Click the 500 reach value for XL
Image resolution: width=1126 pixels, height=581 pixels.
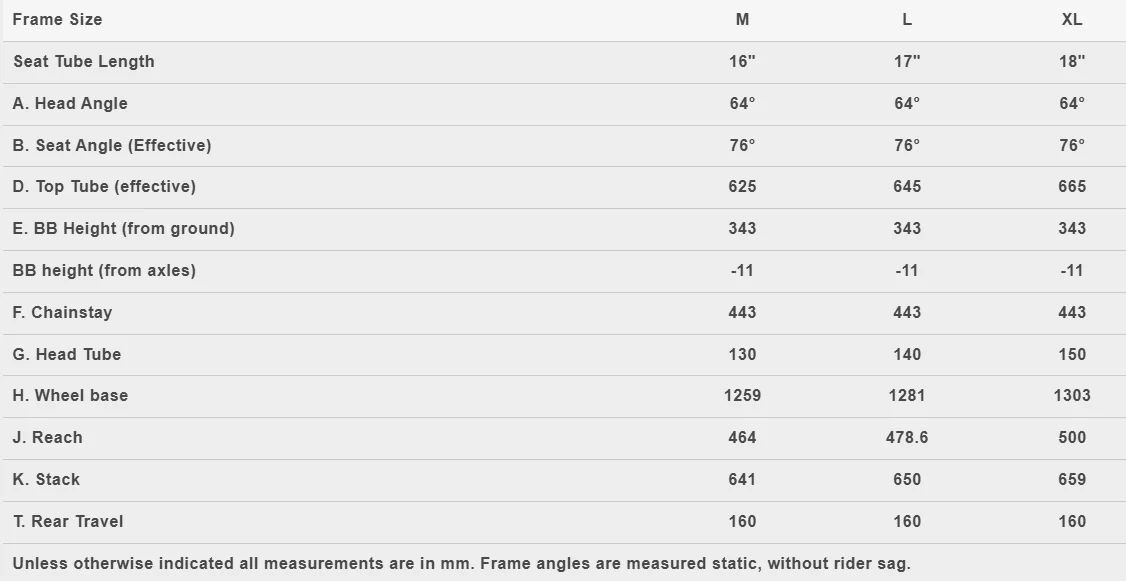[x=1072, y=437]
